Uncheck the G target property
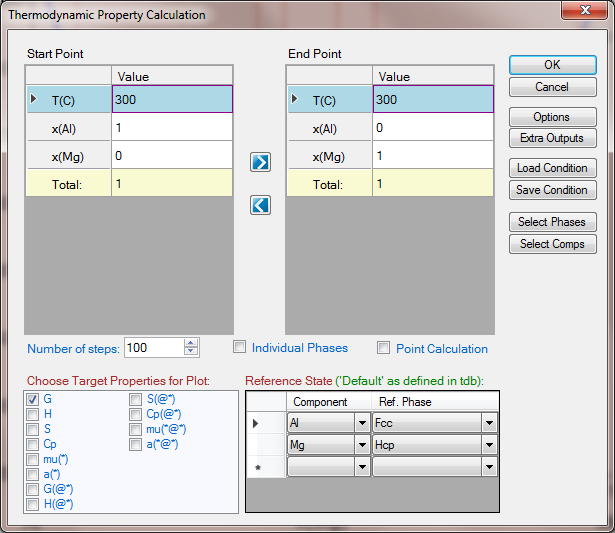The height and width of the screenshot is (533, 615). (33, 399)
